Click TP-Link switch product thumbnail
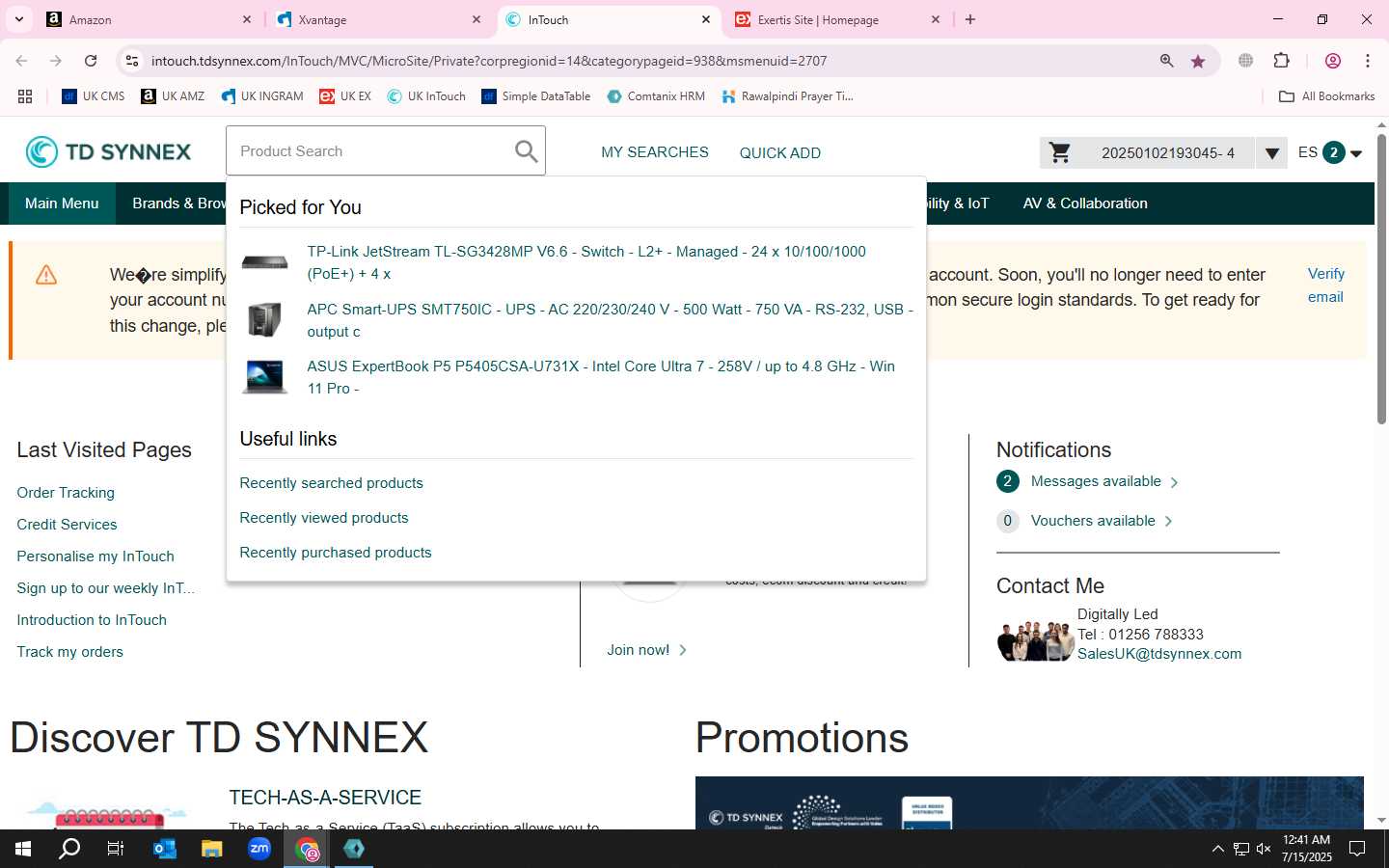 264,261
